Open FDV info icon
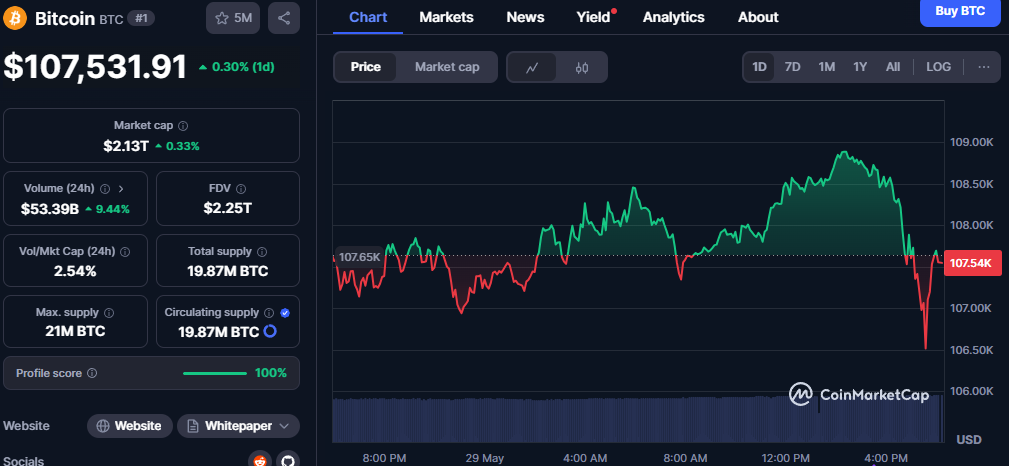The image size is (1009, 466). pyautogui.click(x=241, y=189)
